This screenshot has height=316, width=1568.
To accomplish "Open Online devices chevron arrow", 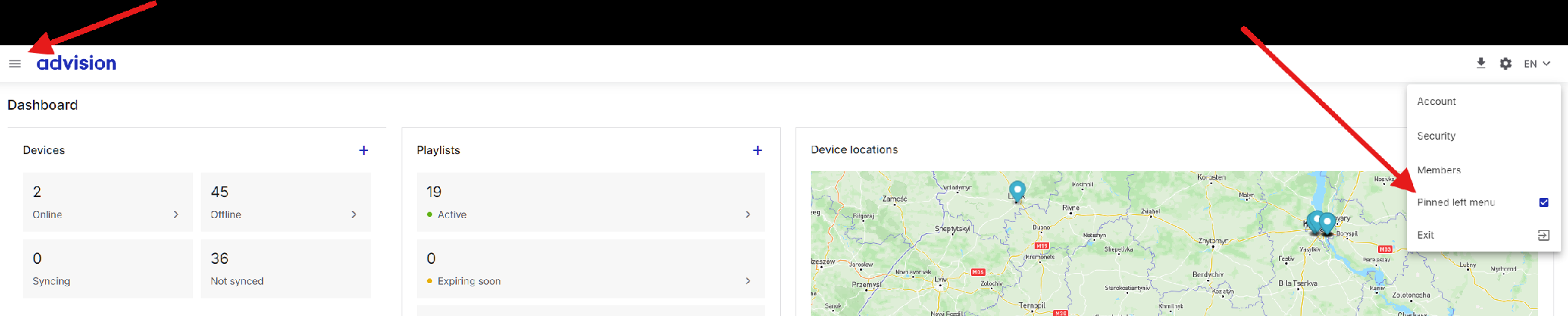I will pyautogui.click(x=176, y=215).
